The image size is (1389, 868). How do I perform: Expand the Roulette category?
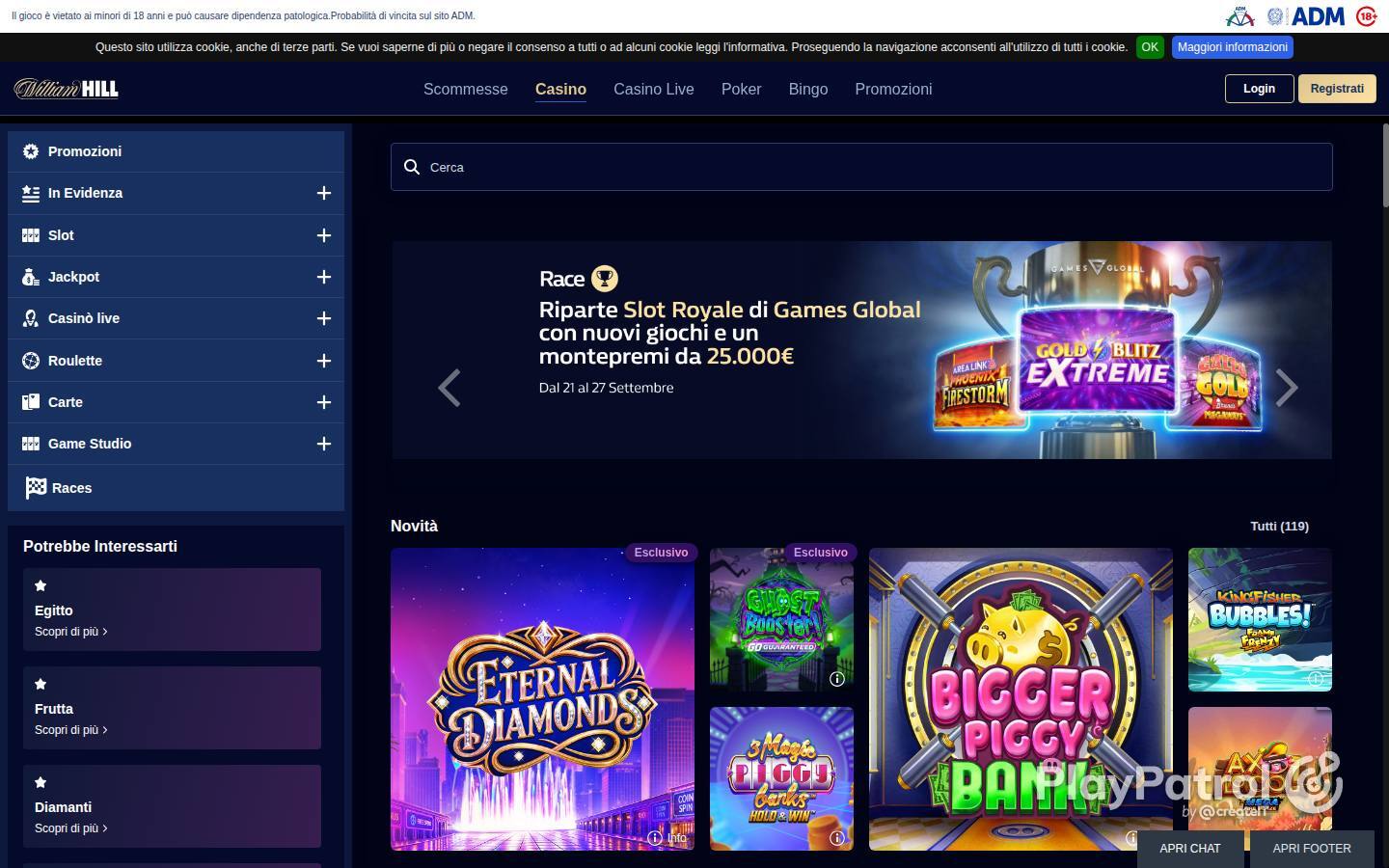point(324,361)
